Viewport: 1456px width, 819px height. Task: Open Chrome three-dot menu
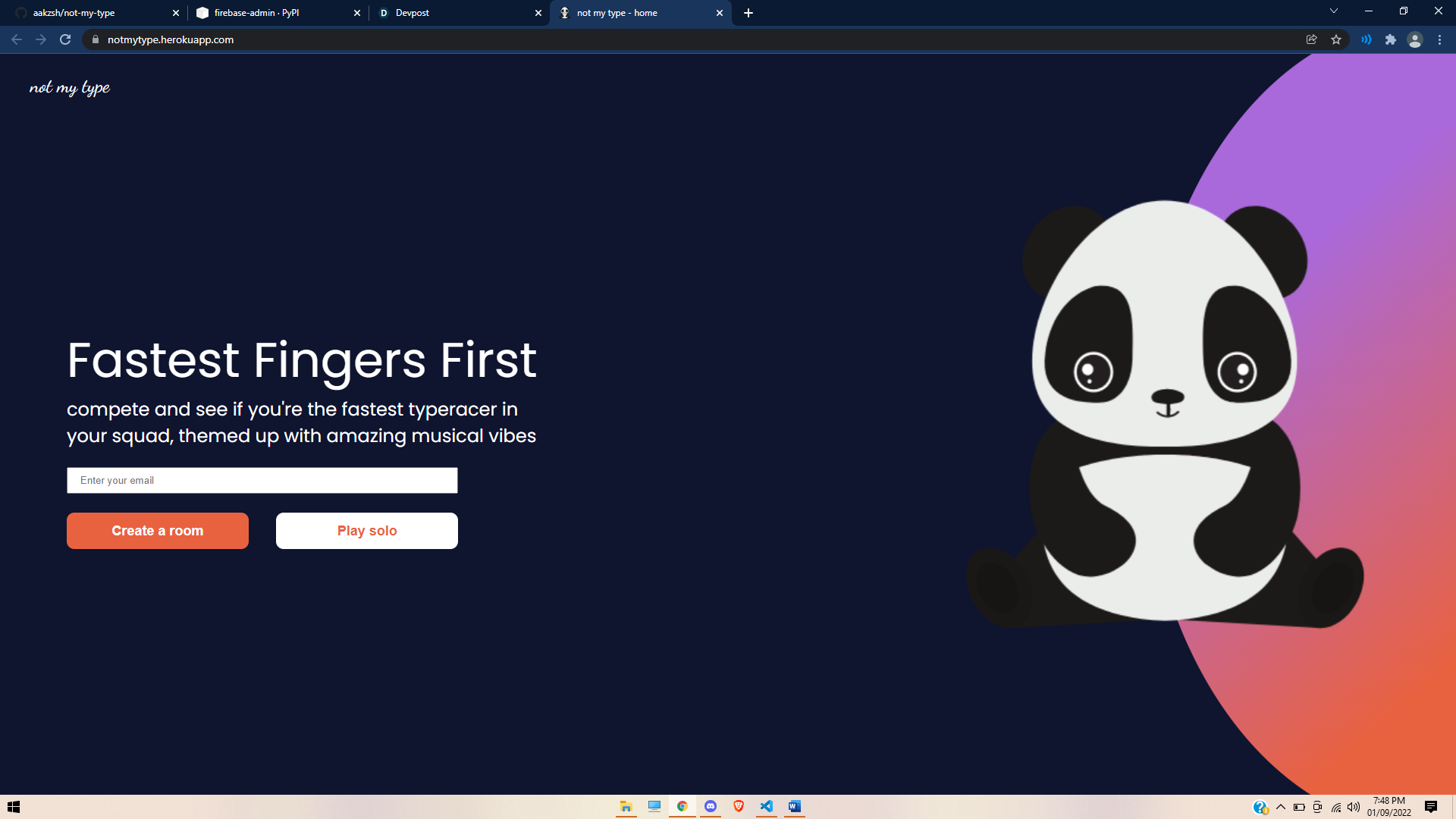tap(1439, 39)
